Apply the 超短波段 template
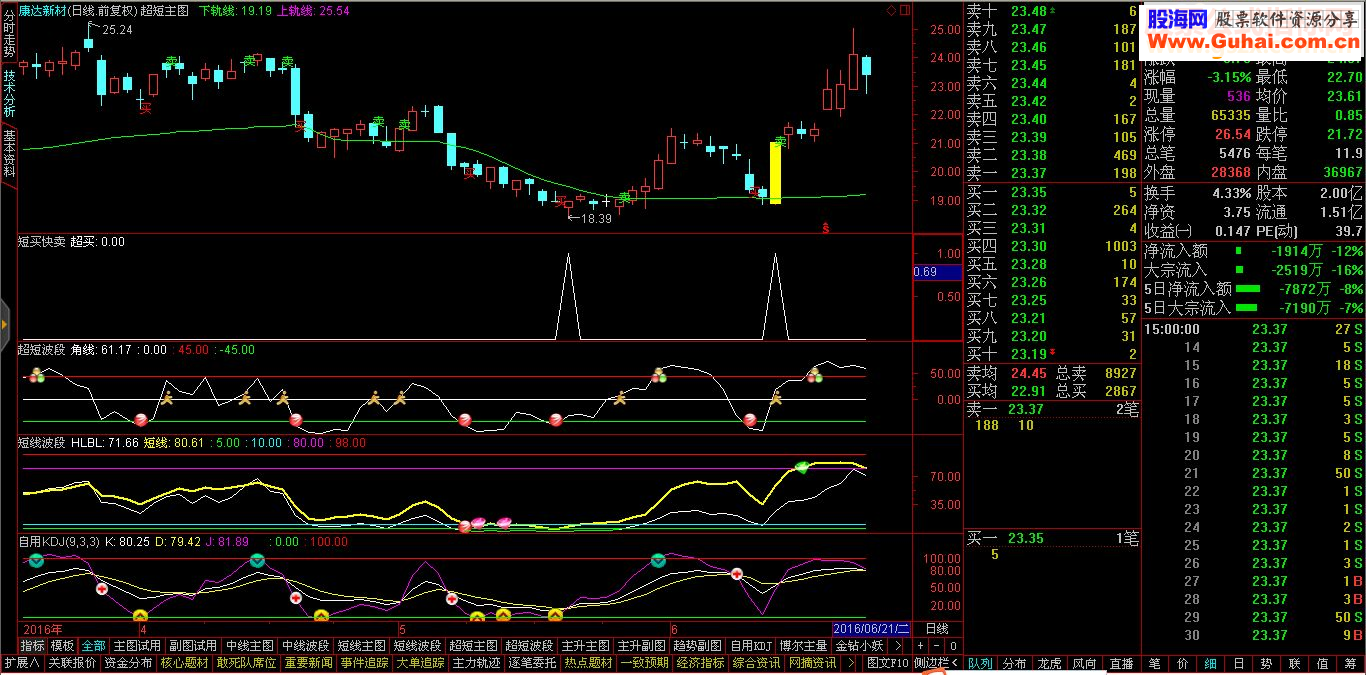 pyautogui.click(x=528, y=645)
